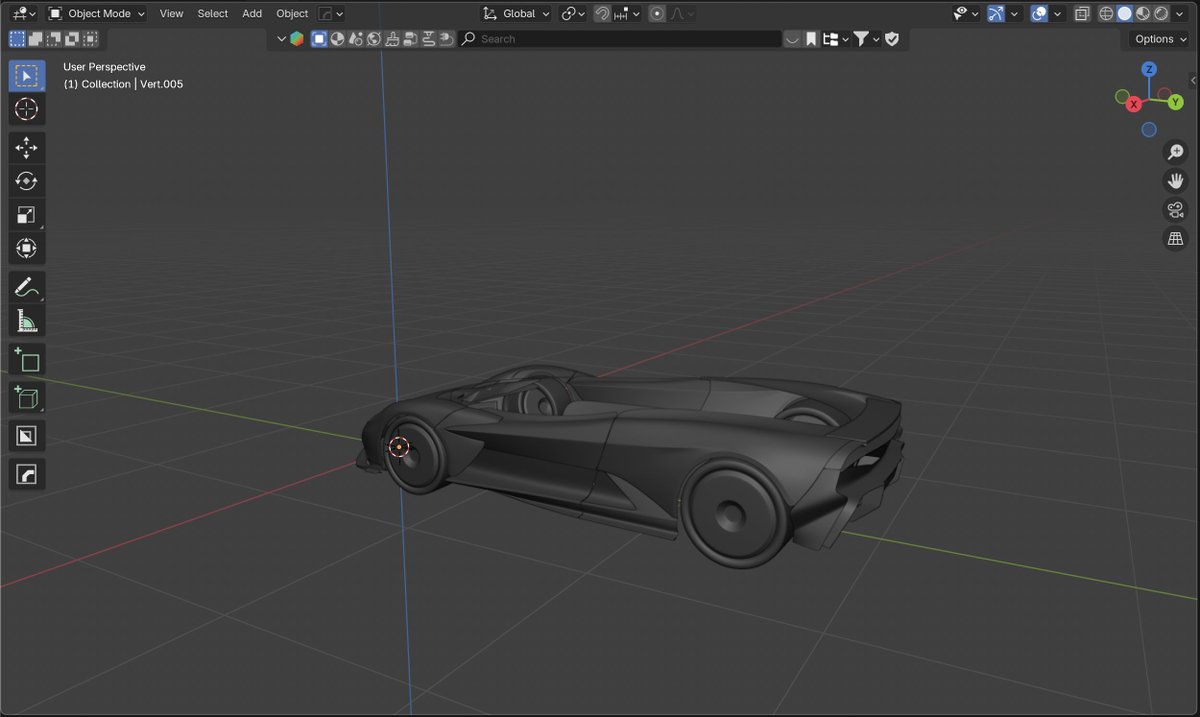Click the hand pan view icon
Screen dimensions: 1200x717
1175,181
